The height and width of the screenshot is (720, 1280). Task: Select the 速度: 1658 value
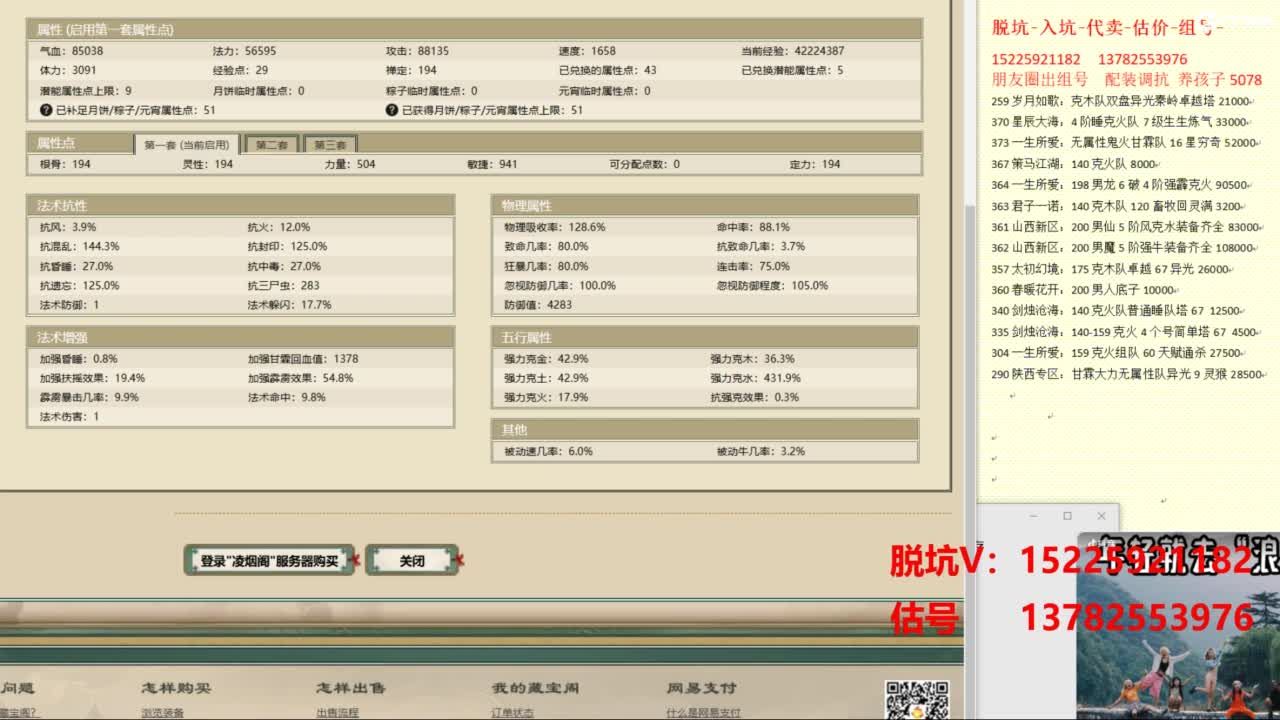tap(588, 51)
